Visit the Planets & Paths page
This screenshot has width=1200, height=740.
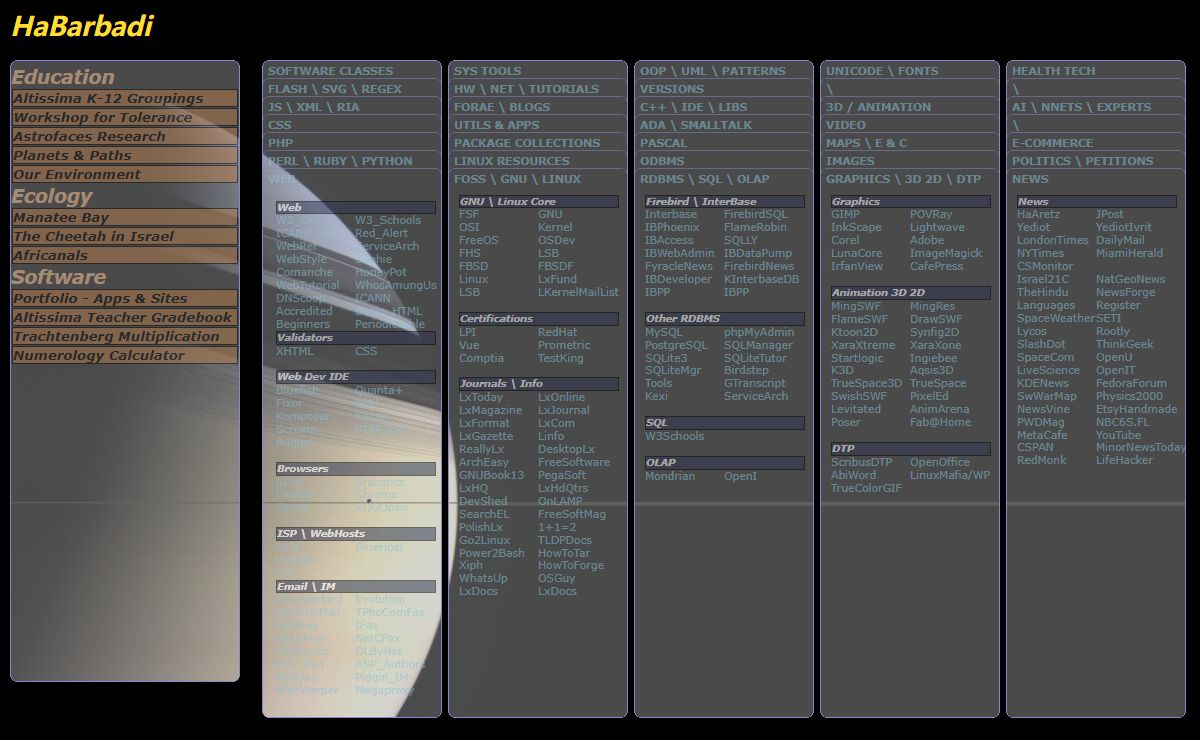[125, 155]
